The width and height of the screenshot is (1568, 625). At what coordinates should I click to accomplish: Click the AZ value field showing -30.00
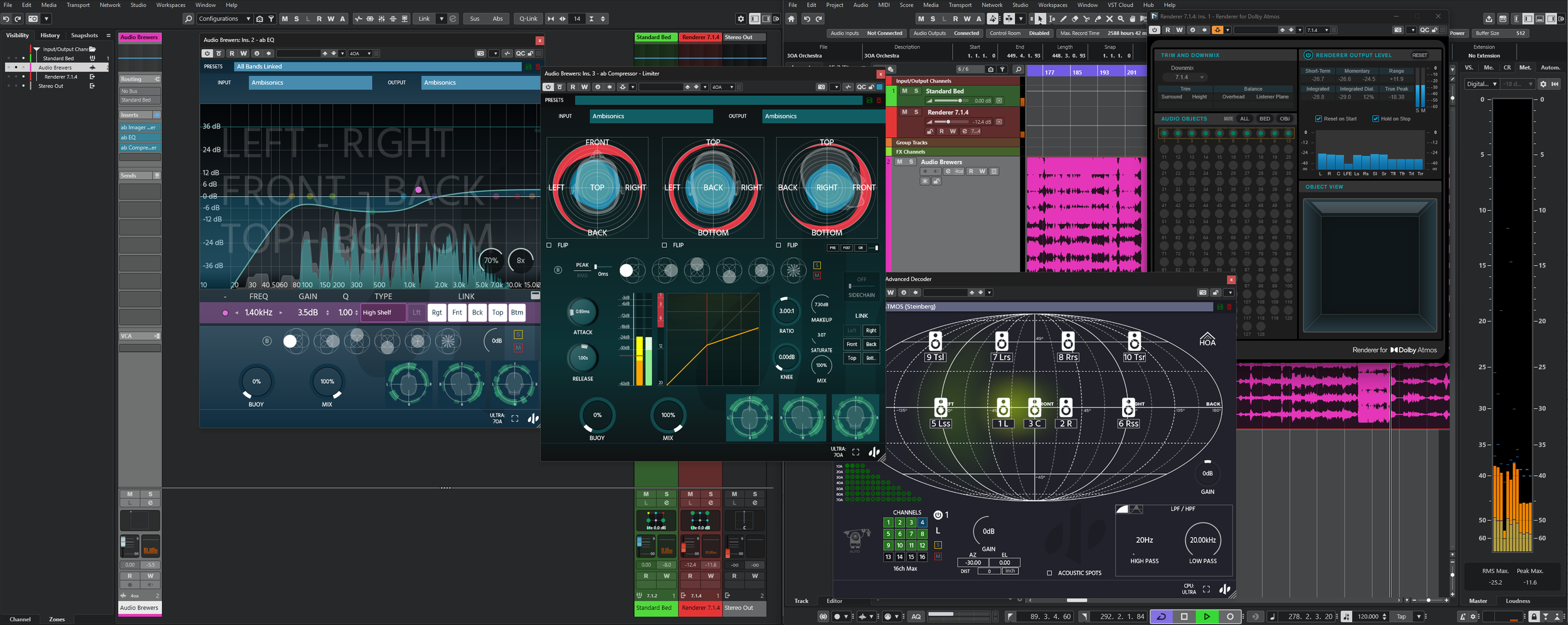tap(973, 563)
